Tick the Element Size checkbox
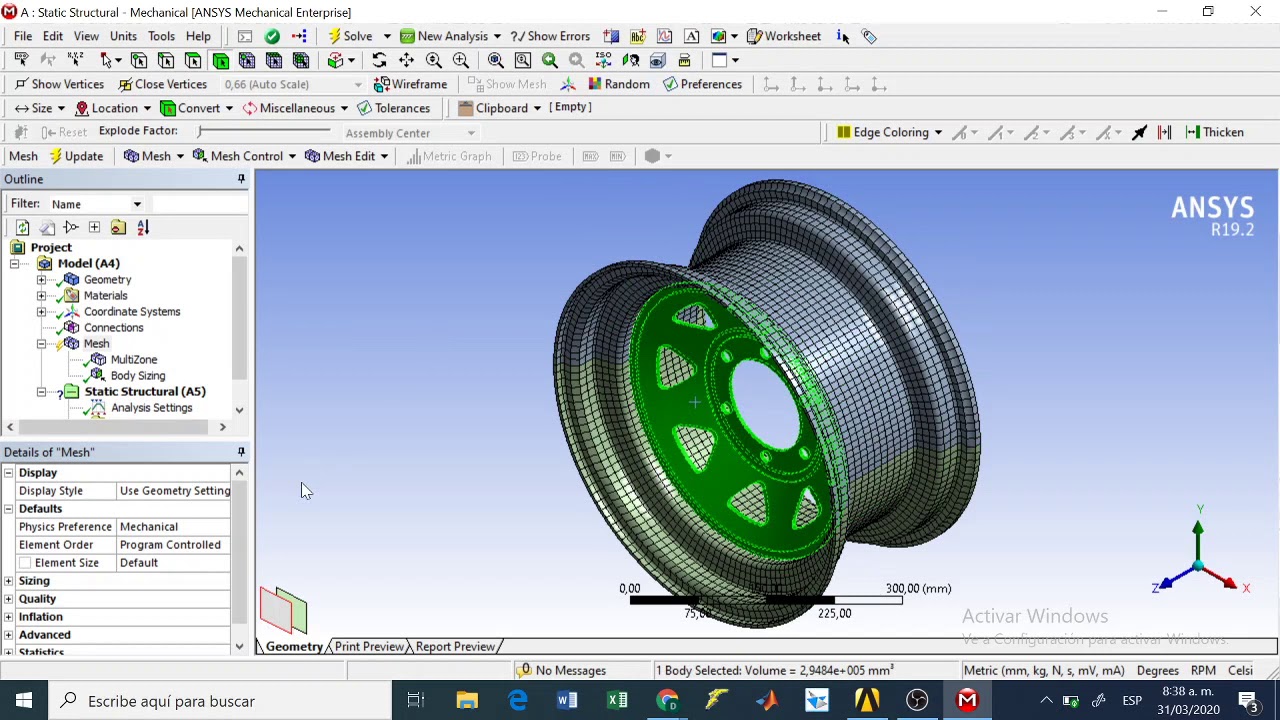 click(x=25, y=563)
